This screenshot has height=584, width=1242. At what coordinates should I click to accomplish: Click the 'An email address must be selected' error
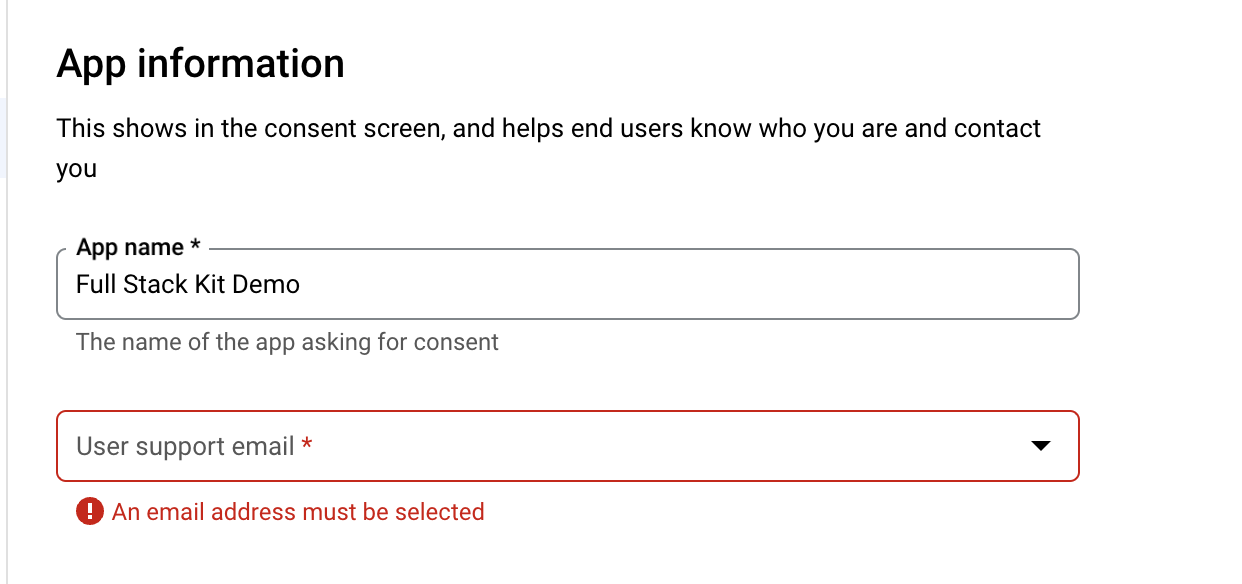point(298,512)
